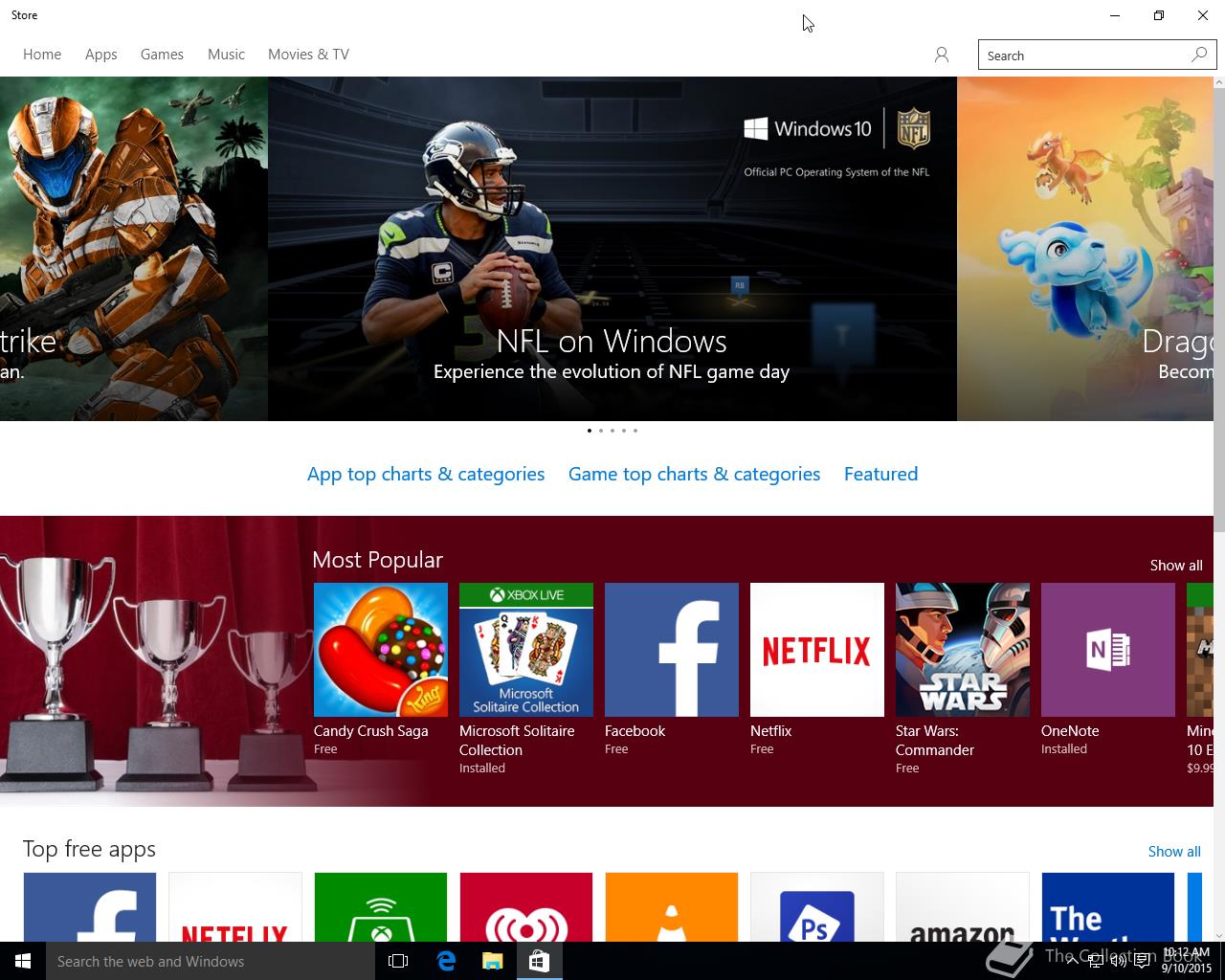Click the Candy Crush Saga title text
This screenshot has width=1225, height=980.
(370, 731)
